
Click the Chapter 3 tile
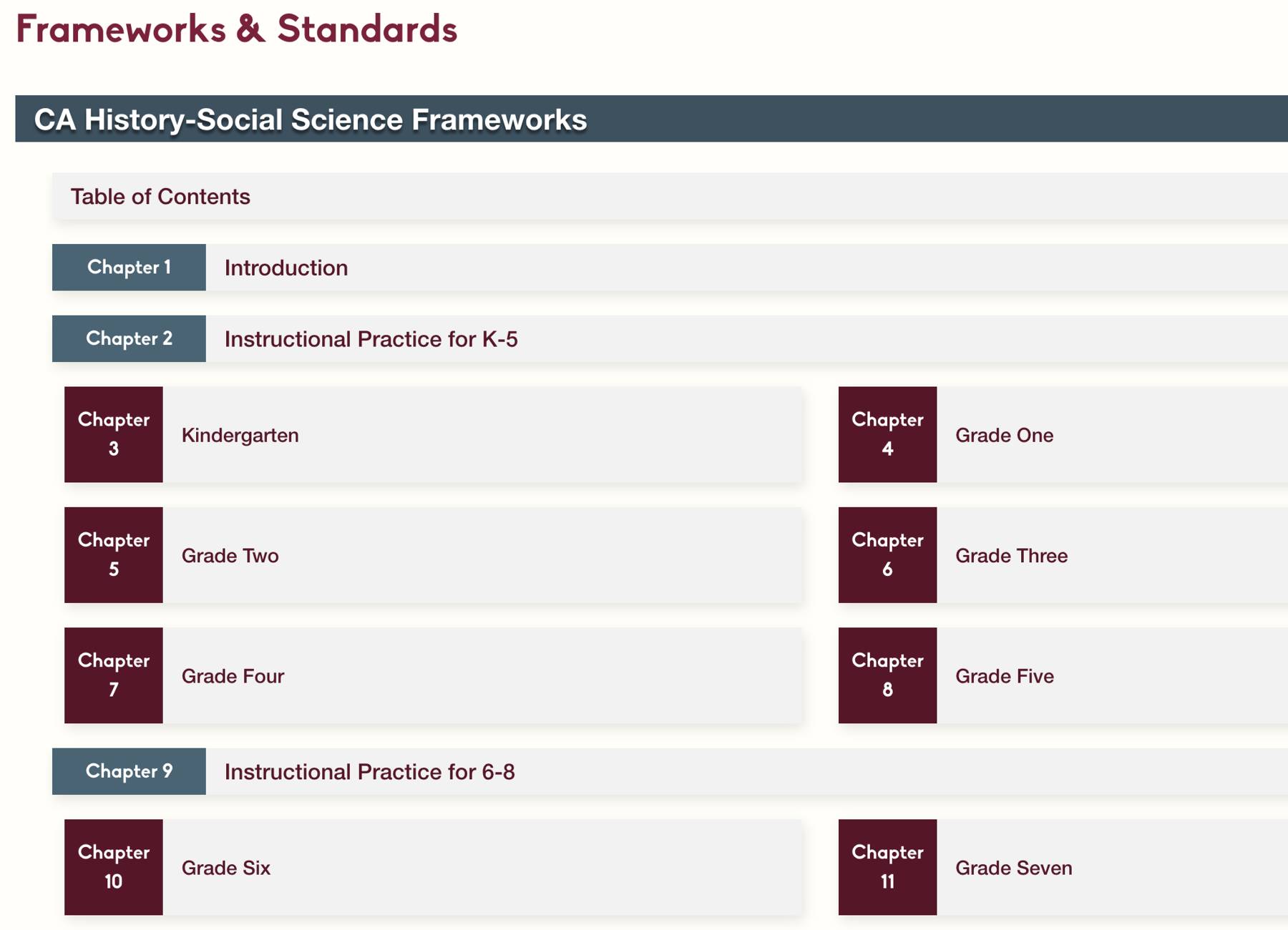(x=114, y=434)
